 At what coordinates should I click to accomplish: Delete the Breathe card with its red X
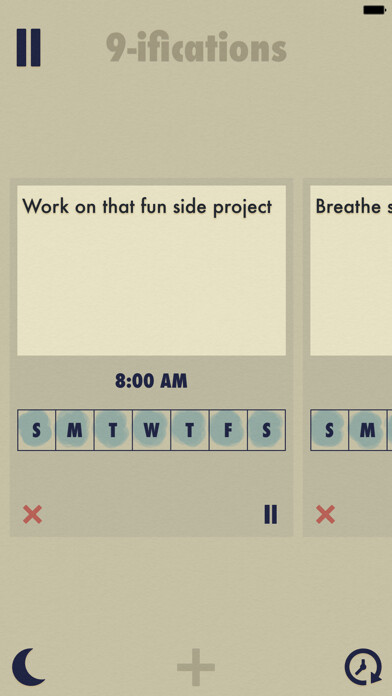325,514
